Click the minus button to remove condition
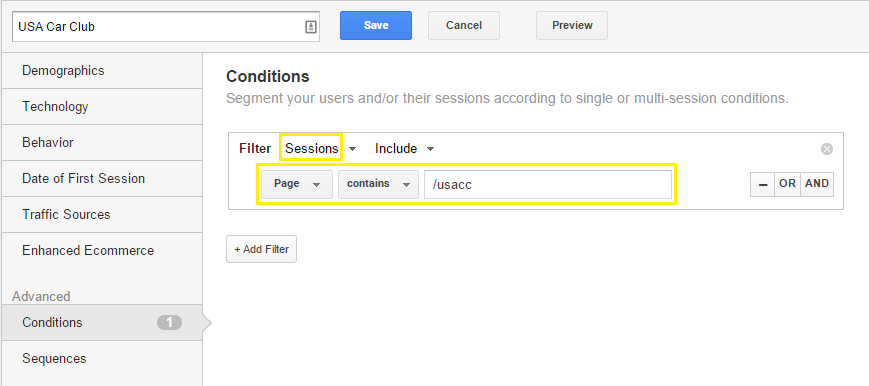 [763, 184]
